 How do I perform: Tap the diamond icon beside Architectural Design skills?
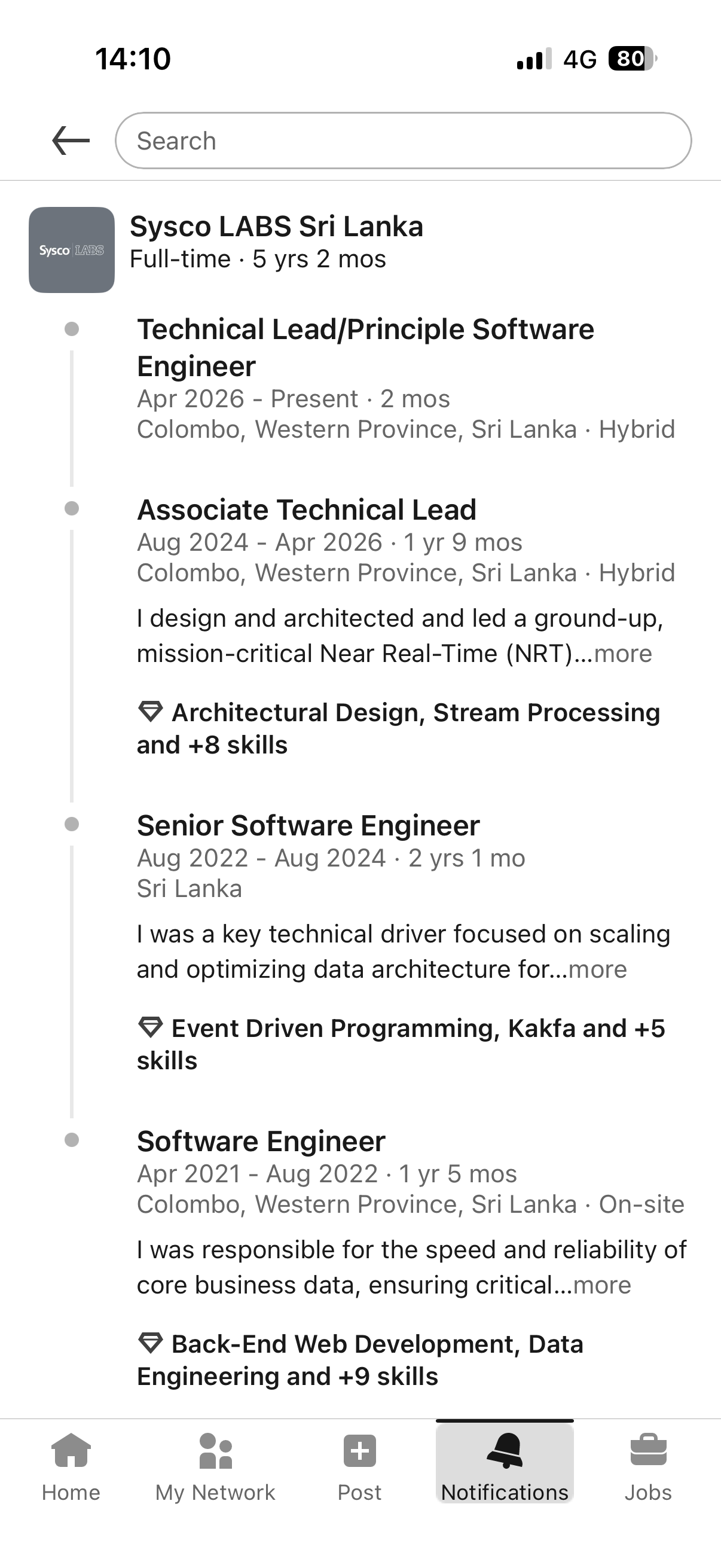pos(150,712)
